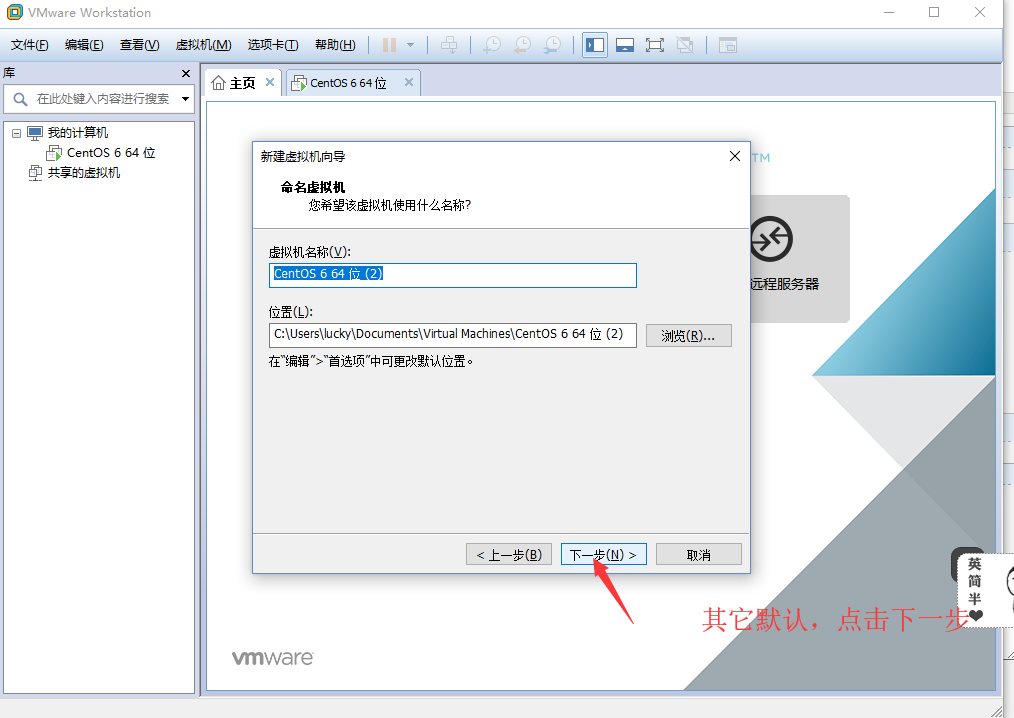Open the 文件(F) menu

pos(30,45)
